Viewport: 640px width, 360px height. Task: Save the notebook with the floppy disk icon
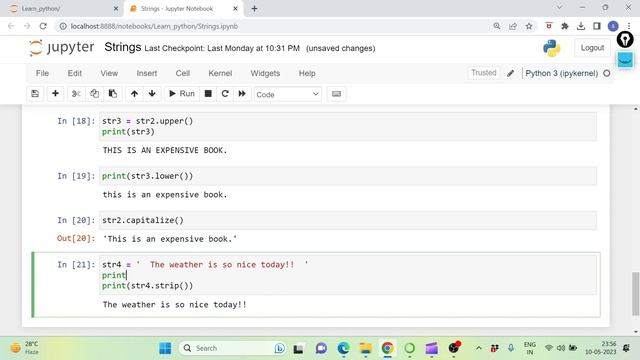(x=35, y=94)
